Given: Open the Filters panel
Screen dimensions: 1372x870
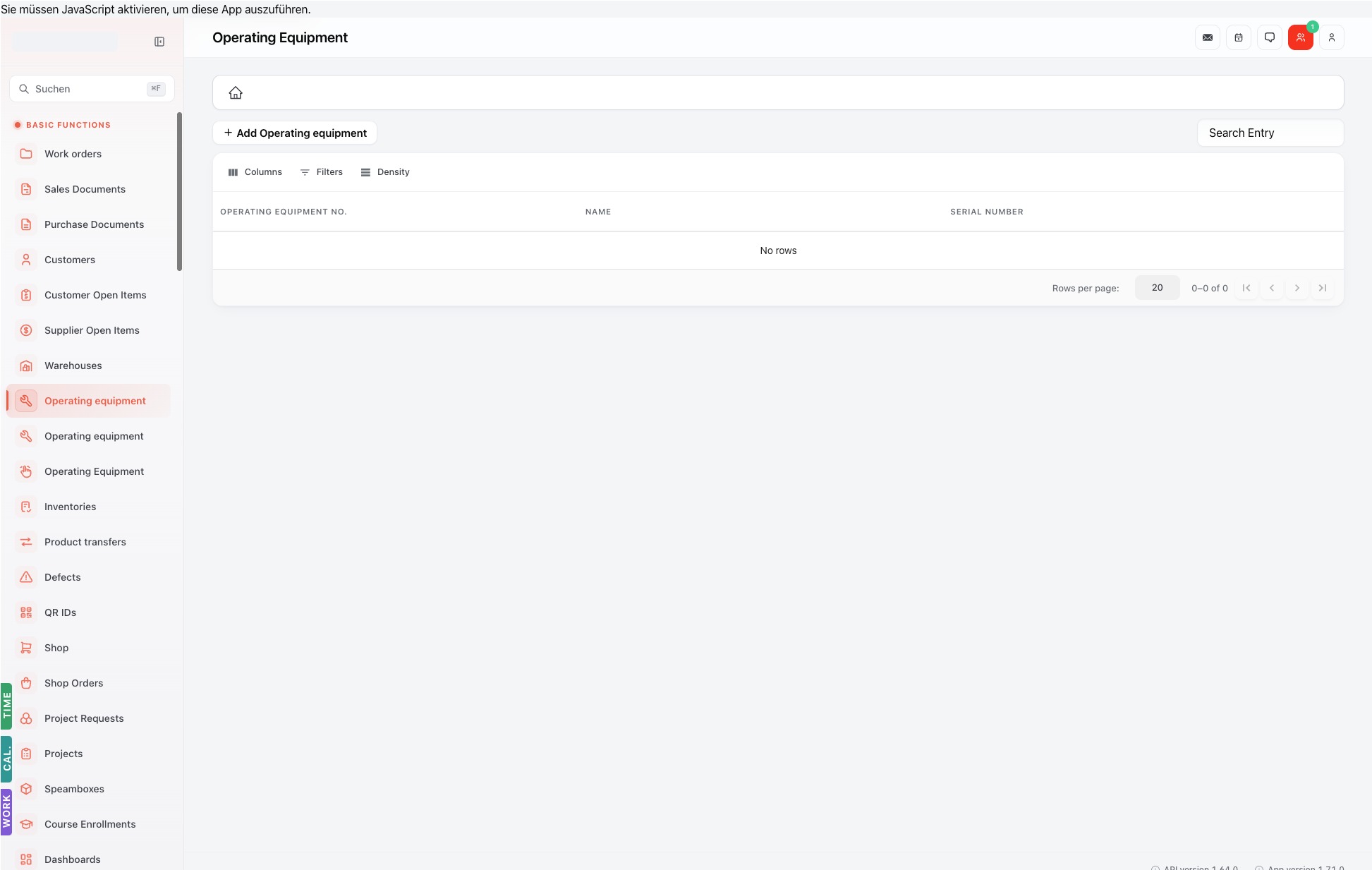Looking at the screenshot, I should tap(322, 172).
